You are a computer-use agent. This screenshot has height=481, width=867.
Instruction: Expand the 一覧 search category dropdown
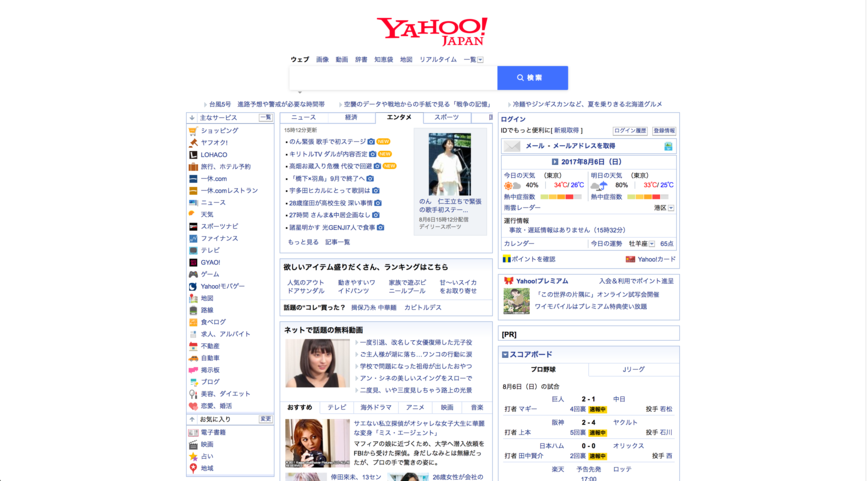pyautogui.click(x=480, y=60)
